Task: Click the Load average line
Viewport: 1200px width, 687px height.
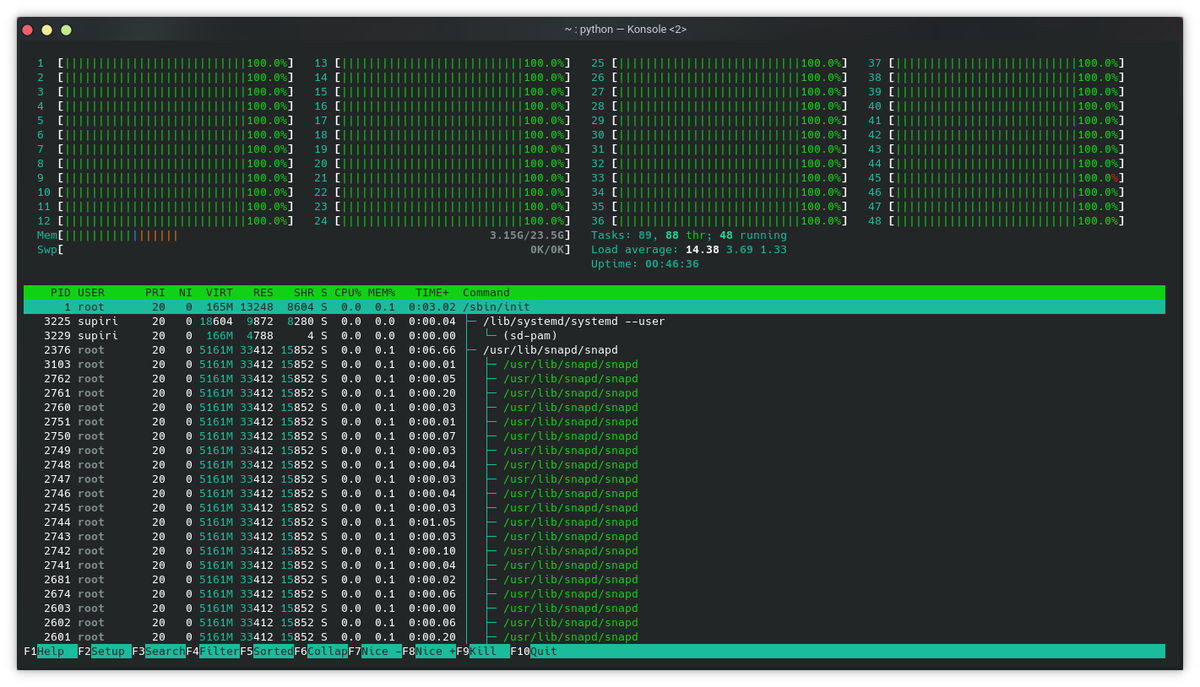Action: (689, 250)
